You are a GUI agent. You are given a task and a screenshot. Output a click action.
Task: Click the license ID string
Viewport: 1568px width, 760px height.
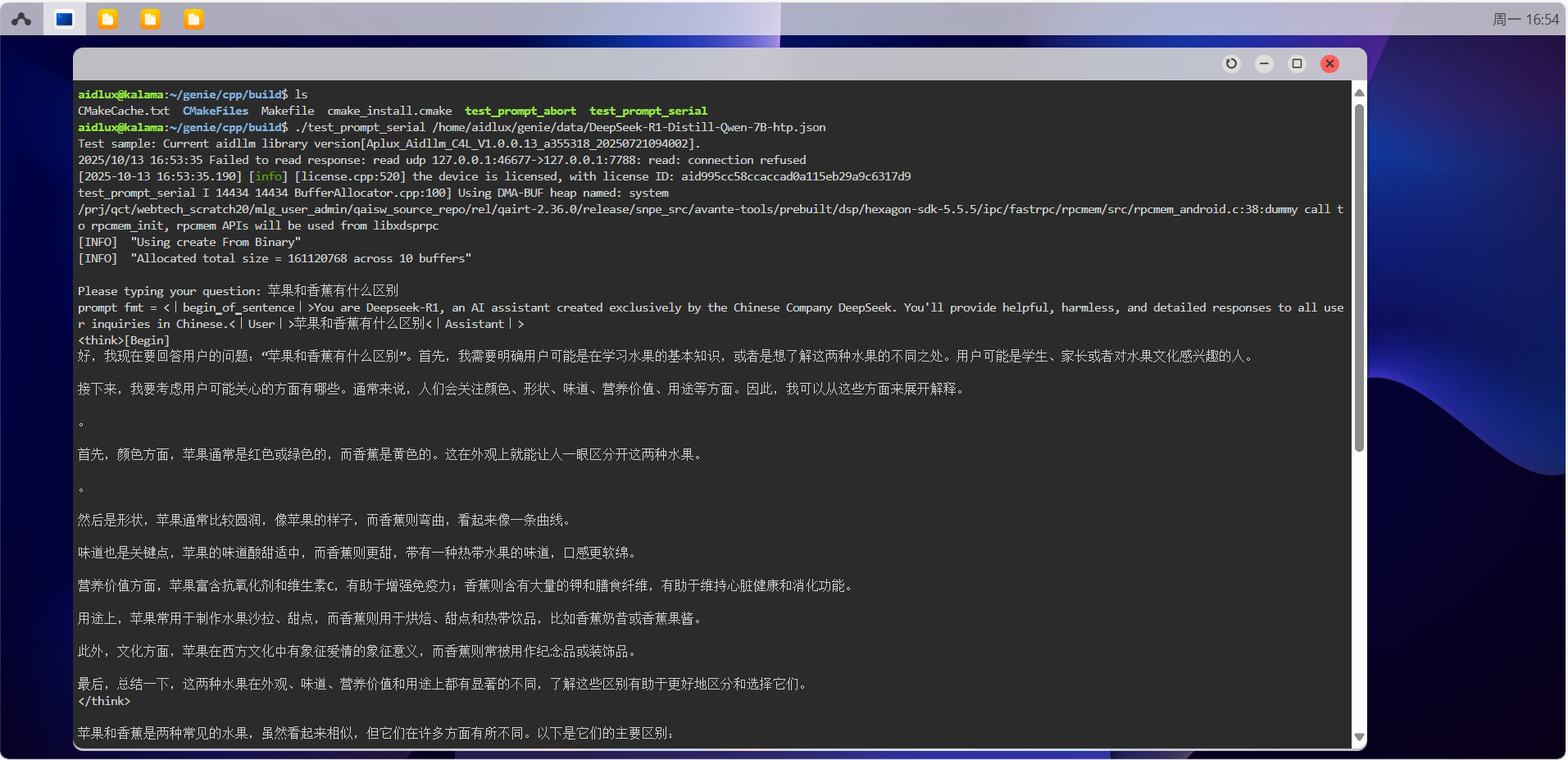tap(796, 176)
